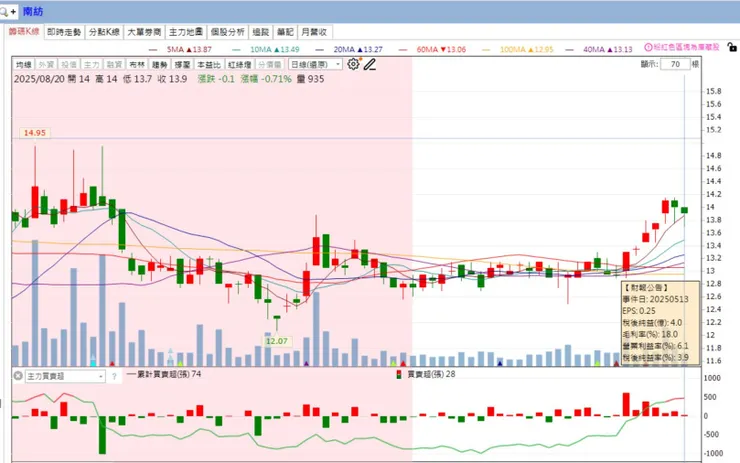The height and width of the screenshot is (463, 740).
Task: Toggle 布林 Bollinger band overlay
Action: click(137, 65)
